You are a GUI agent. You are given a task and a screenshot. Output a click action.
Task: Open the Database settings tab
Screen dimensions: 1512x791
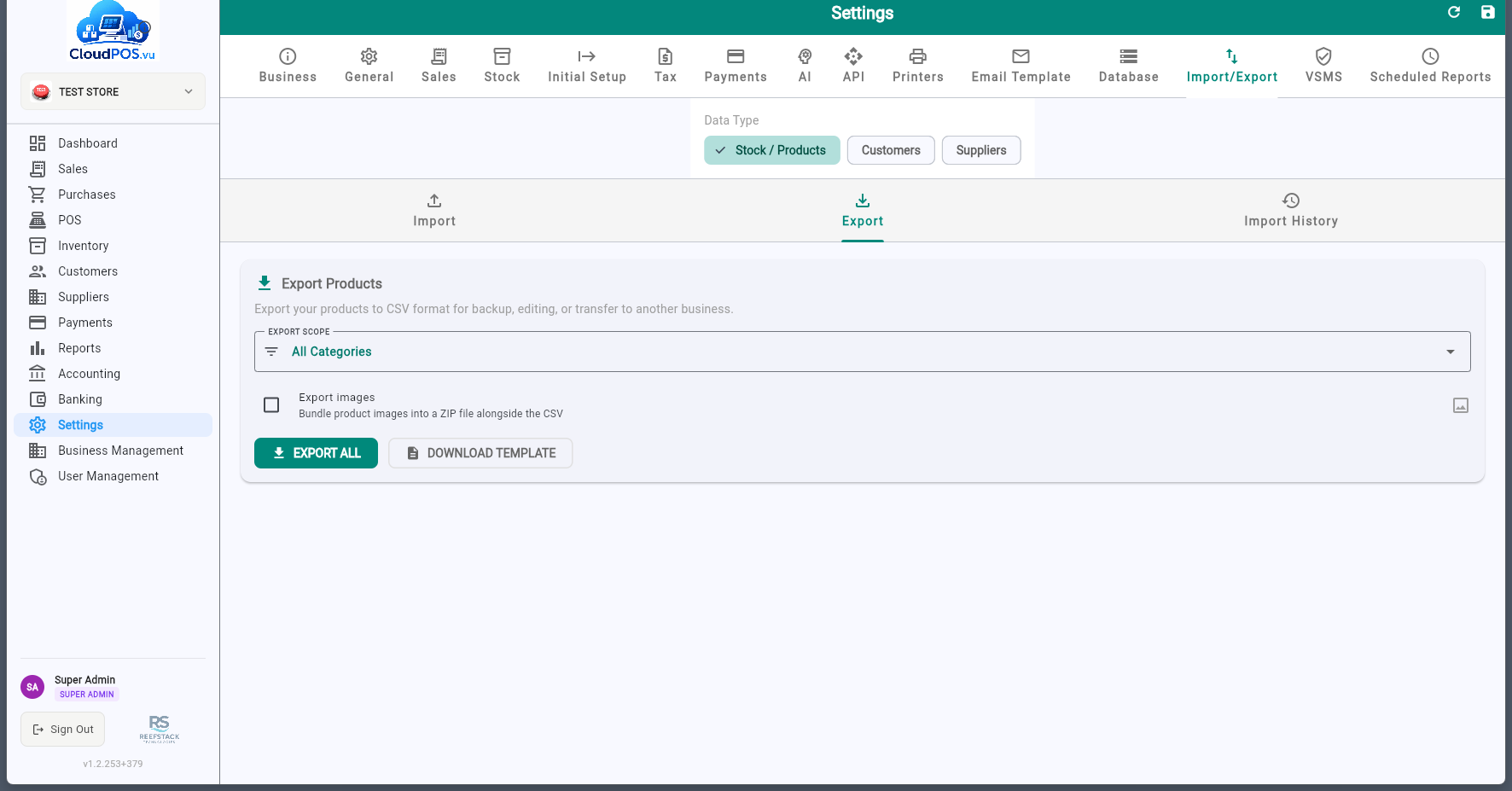point(1129,66)
